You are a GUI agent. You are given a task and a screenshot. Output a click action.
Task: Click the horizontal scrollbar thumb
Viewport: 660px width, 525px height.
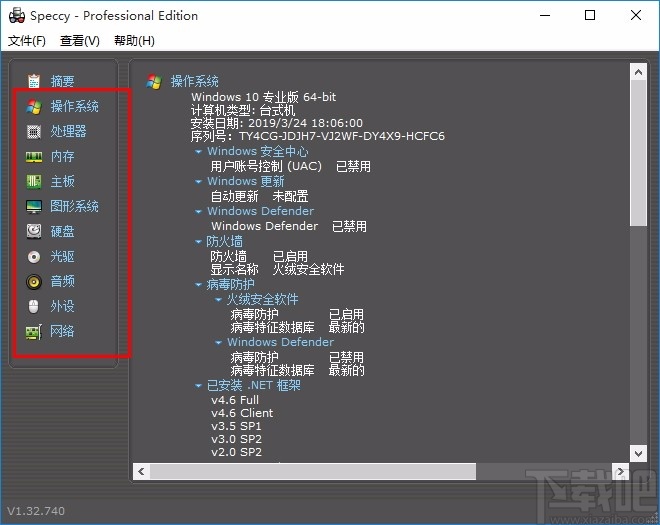pyautogui.click(x=313, y=472)
